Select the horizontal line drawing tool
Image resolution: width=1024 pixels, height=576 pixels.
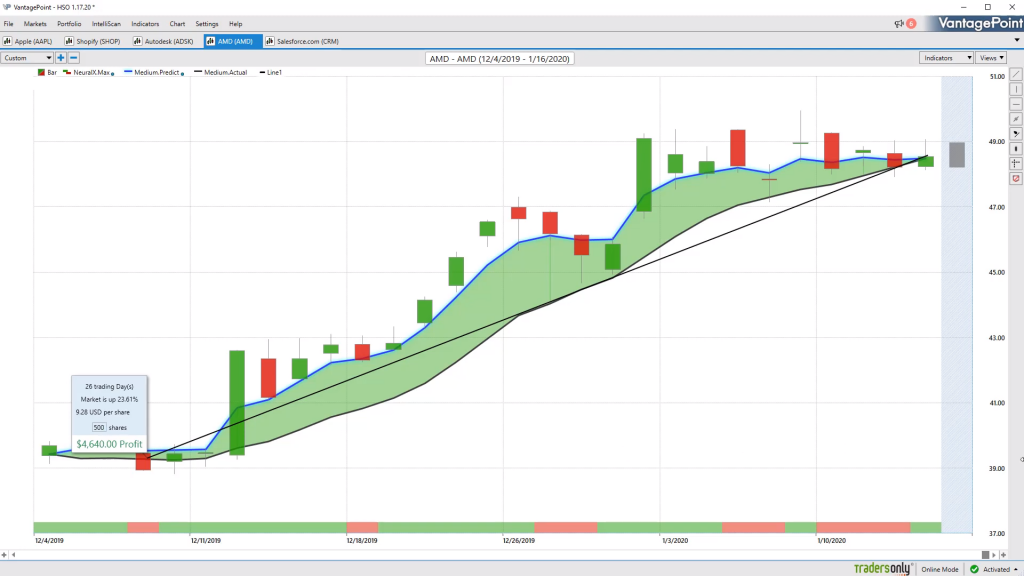point(1016,104)
